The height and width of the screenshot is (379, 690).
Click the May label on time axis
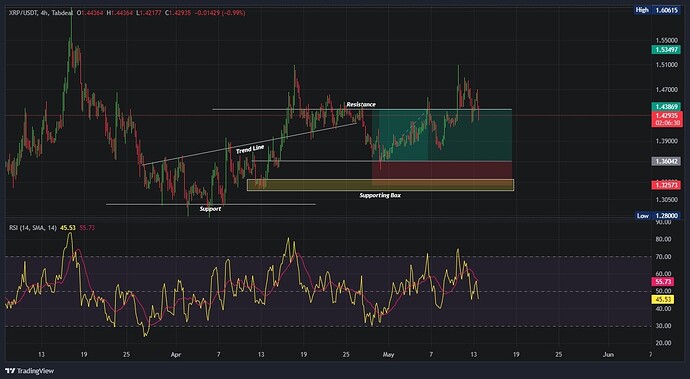388,354
